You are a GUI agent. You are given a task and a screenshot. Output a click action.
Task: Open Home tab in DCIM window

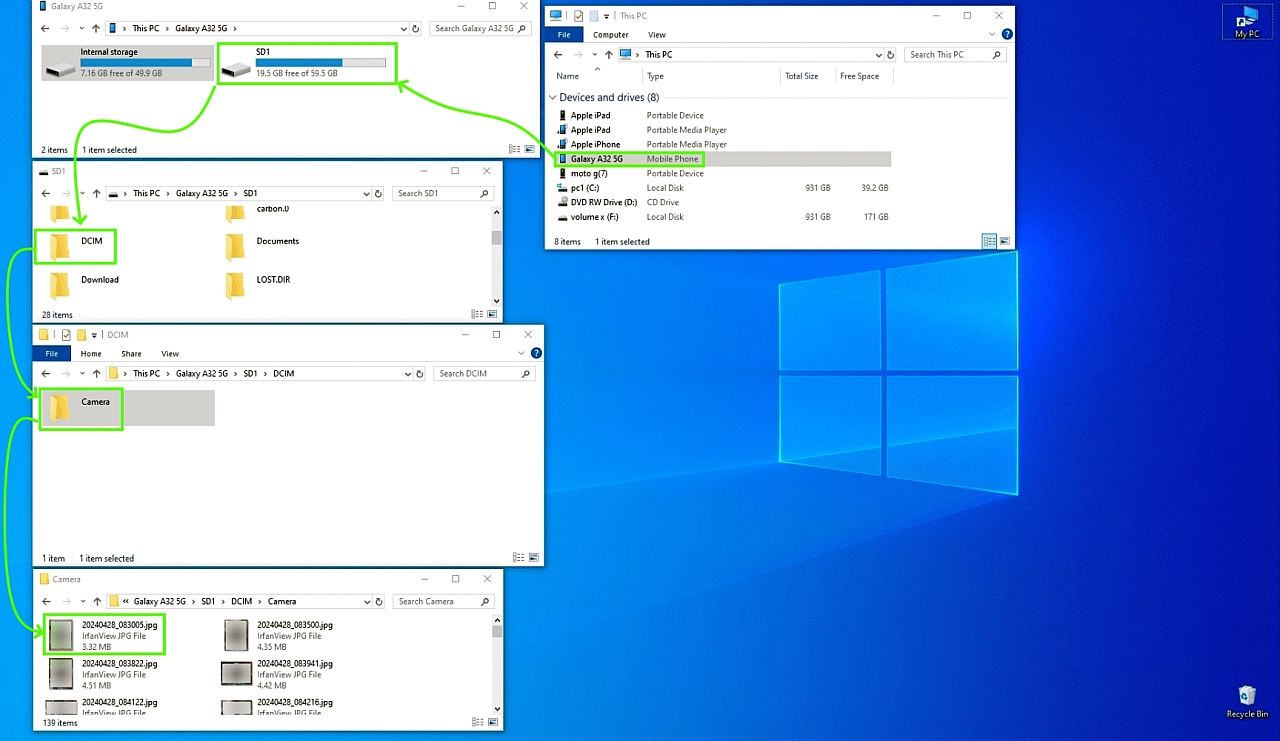click(x=91, y=353)
